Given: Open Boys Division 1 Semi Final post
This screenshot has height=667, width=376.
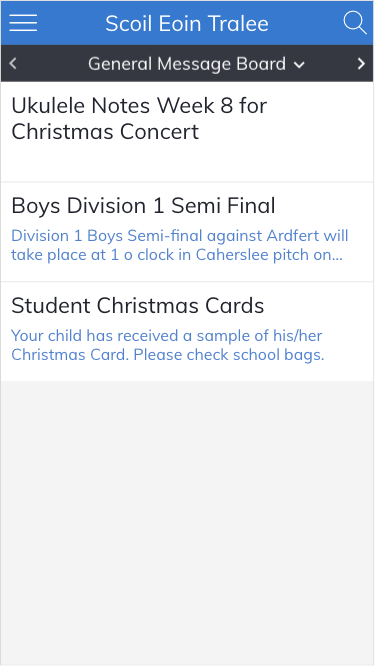Looking at the screenshot, I should 187,232.
